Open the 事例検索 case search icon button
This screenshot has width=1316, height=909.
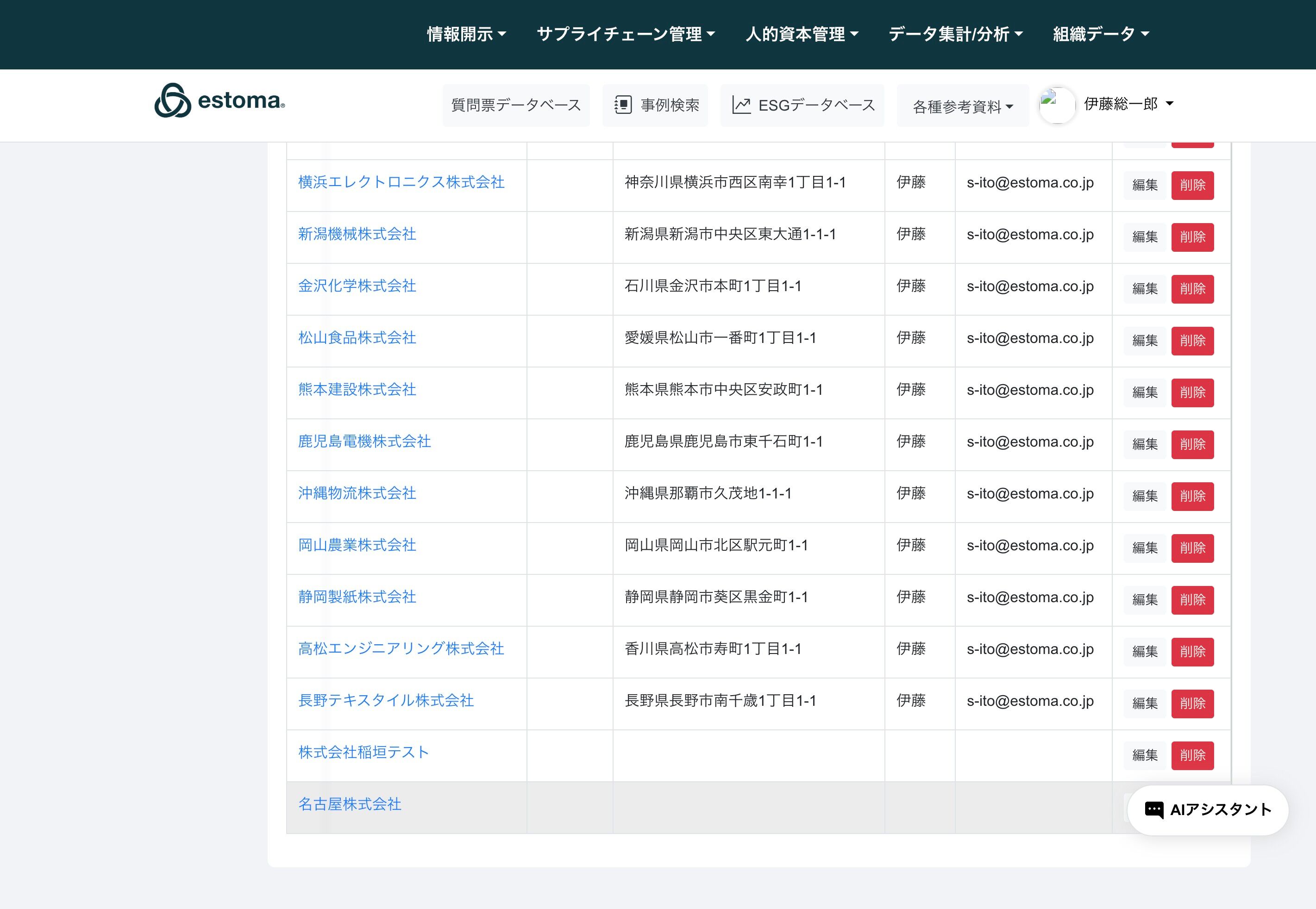[x=655, y=106]
